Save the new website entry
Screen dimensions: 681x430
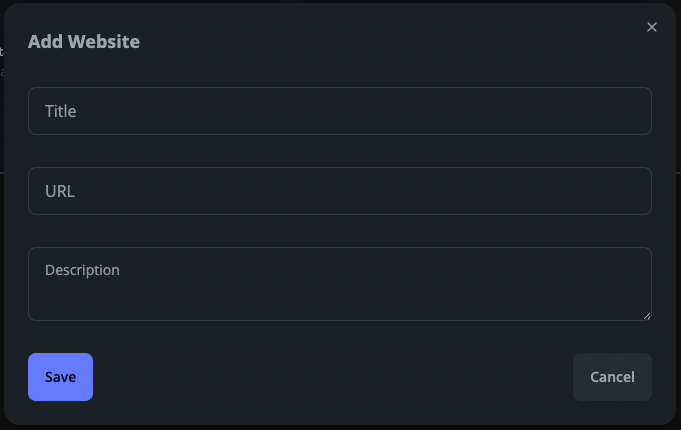[x=60, y=377]
